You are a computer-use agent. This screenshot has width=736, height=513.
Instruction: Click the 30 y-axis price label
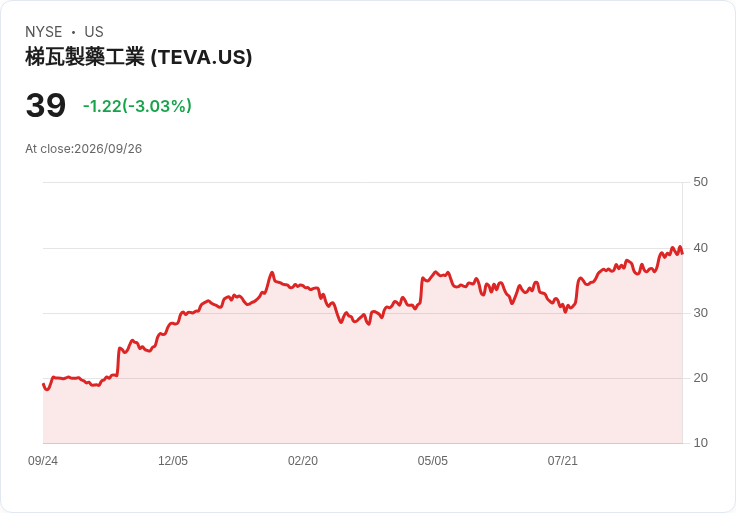[x=700, y=313]
